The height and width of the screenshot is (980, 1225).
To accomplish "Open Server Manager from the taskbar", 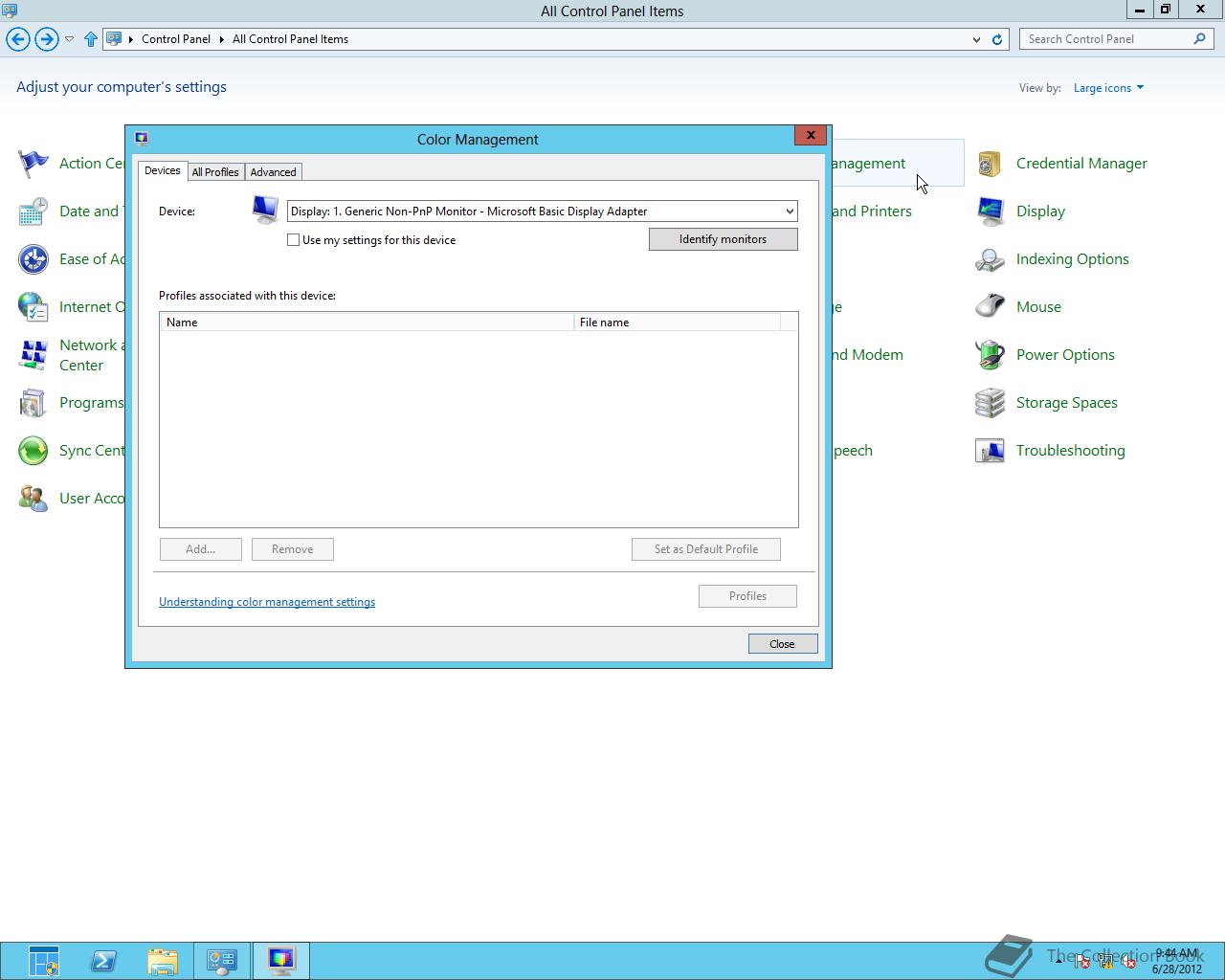I will pyautogui.click(x=44, y=961).
